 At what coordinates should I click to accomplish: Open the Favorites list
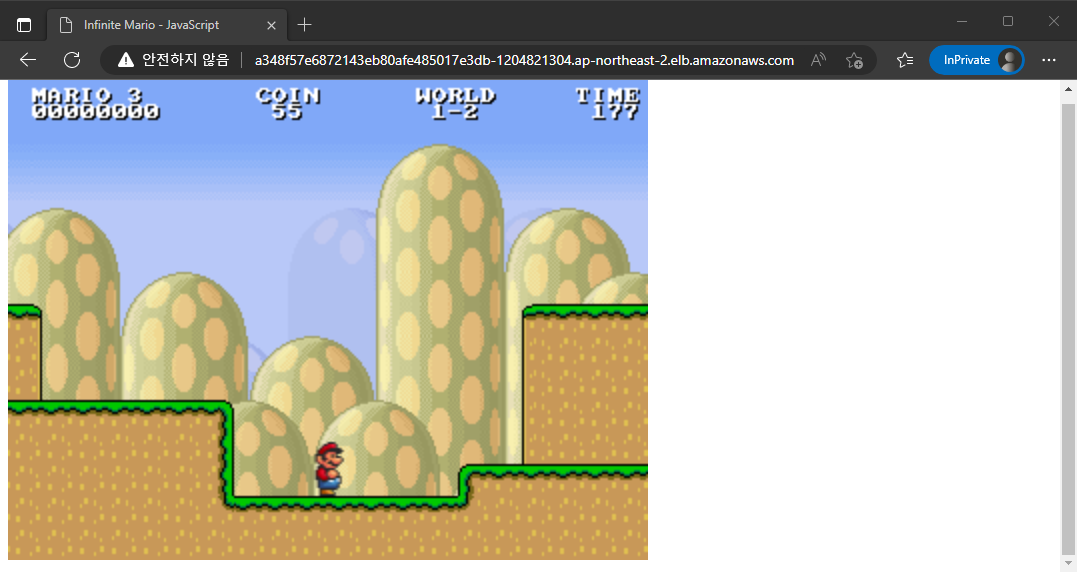(x=905, y=60)
